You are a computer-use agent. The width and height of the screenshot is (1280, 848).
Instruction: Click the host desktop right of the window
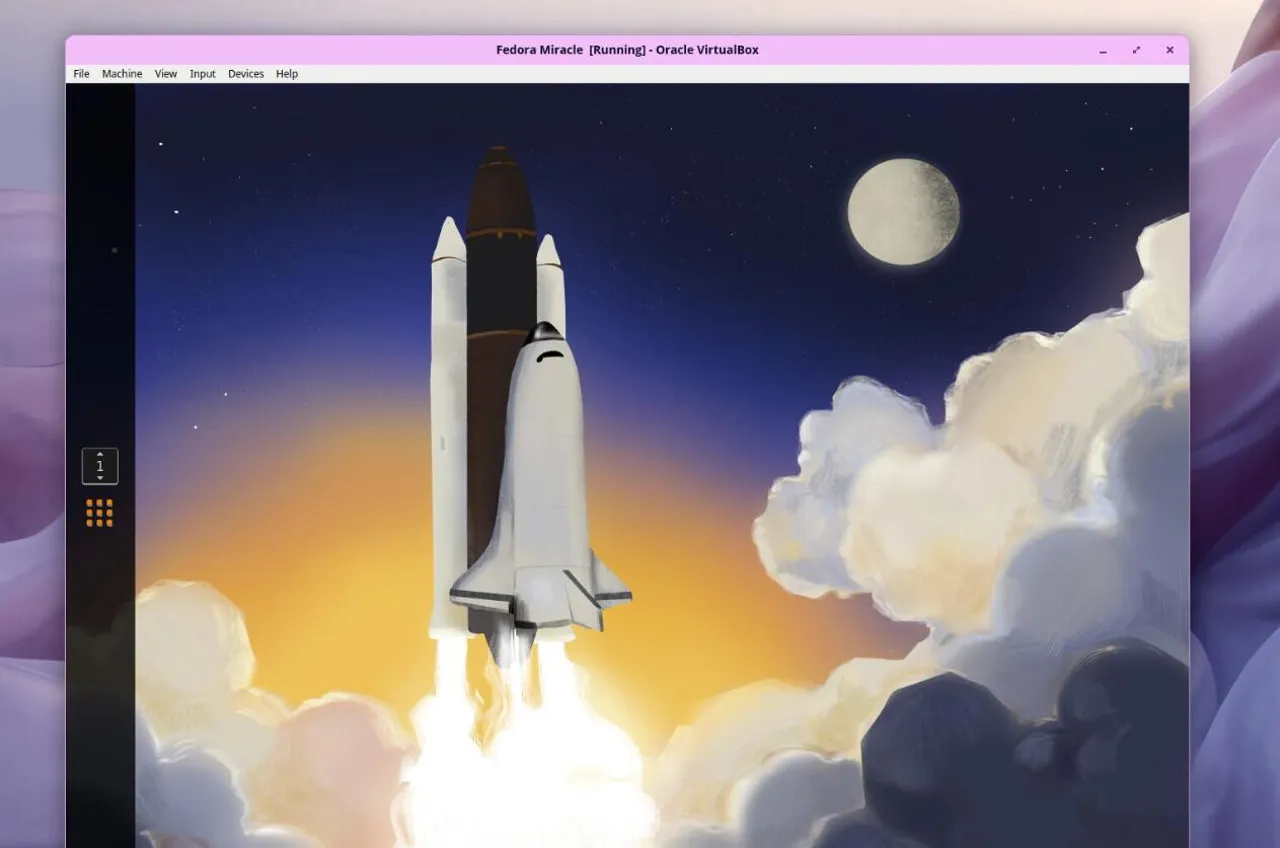(1235, 400)
